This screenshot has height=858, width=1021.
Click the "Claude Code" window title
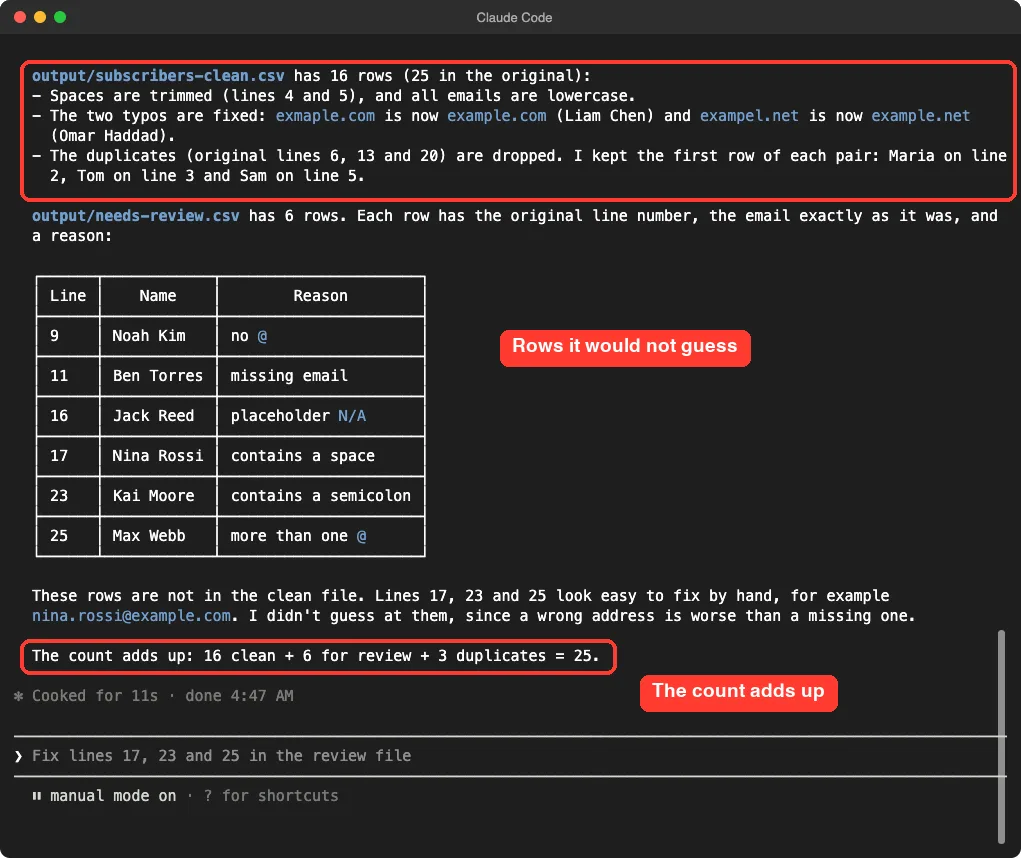coord(514,18)
